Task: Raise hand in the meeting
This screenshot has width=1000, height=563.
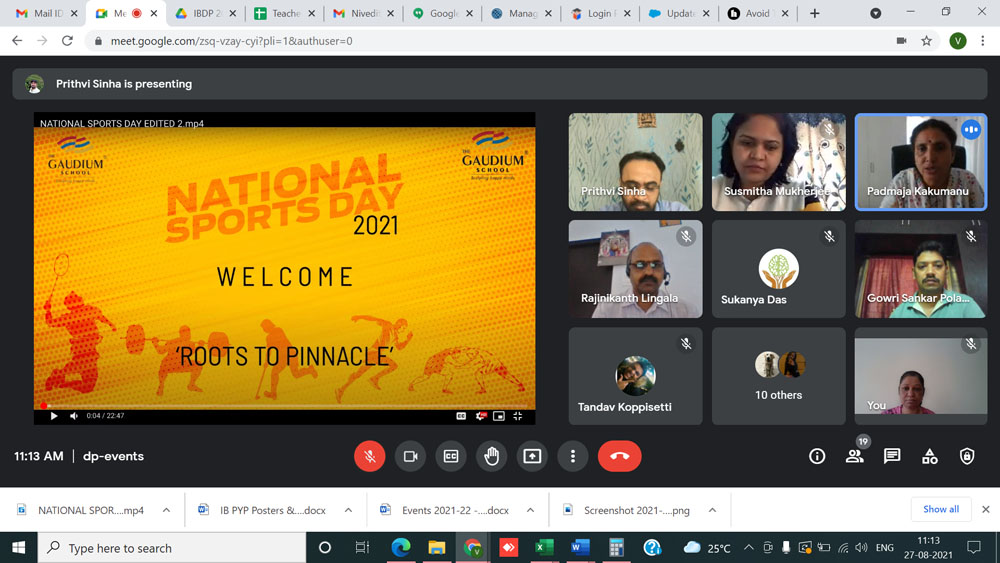Action: pyautogui.click(x=492, y=456)
